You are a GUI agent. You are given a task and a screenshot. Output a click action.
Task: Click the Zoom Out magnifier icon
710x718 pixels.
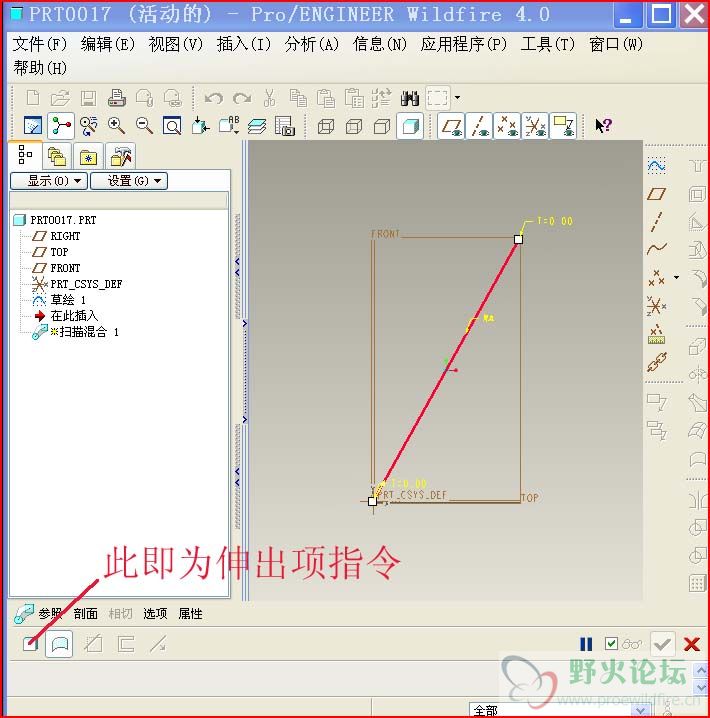tap(144, 125)
